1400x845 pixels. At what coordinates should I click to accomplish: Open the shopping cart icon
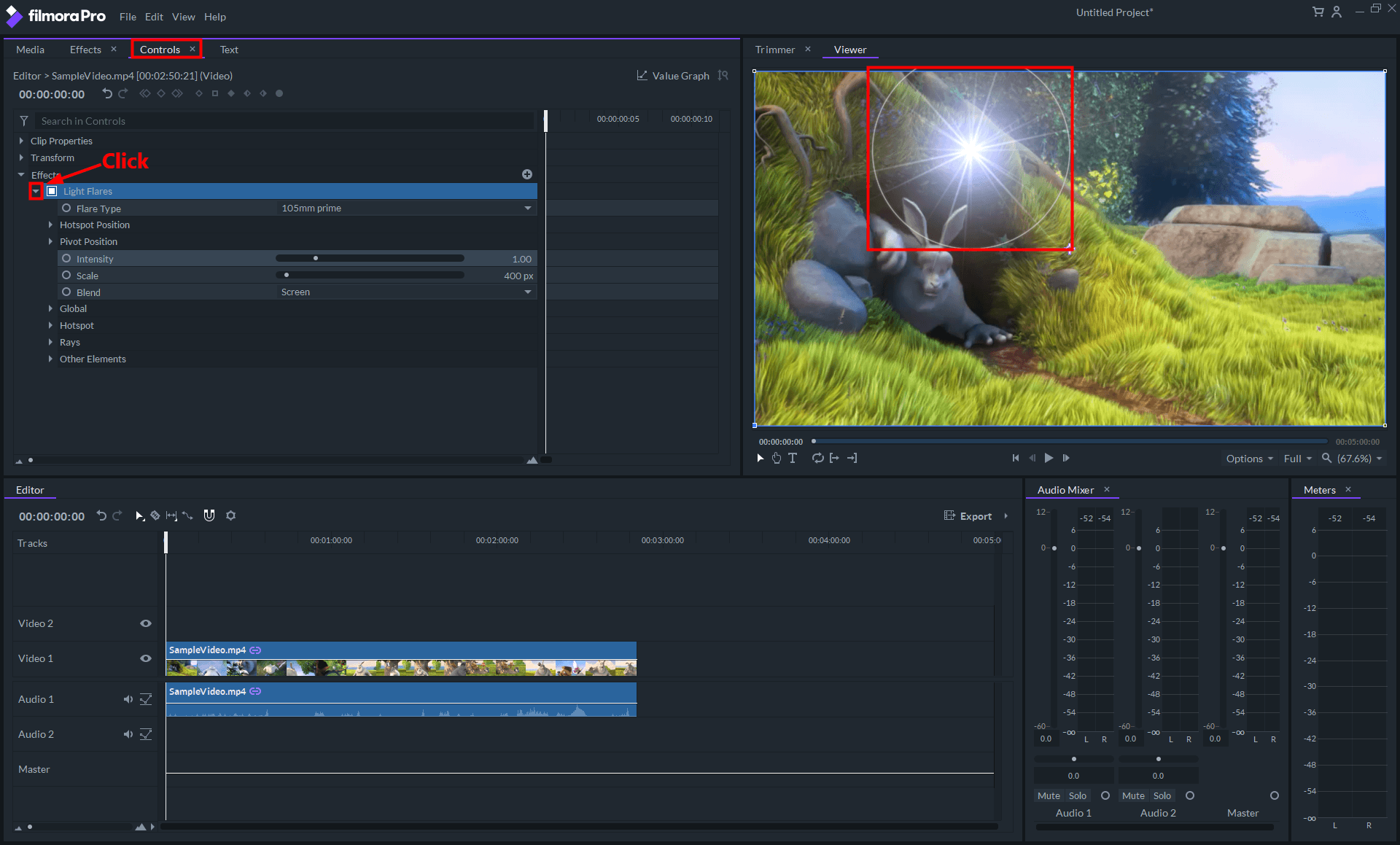pos(1318,12)
